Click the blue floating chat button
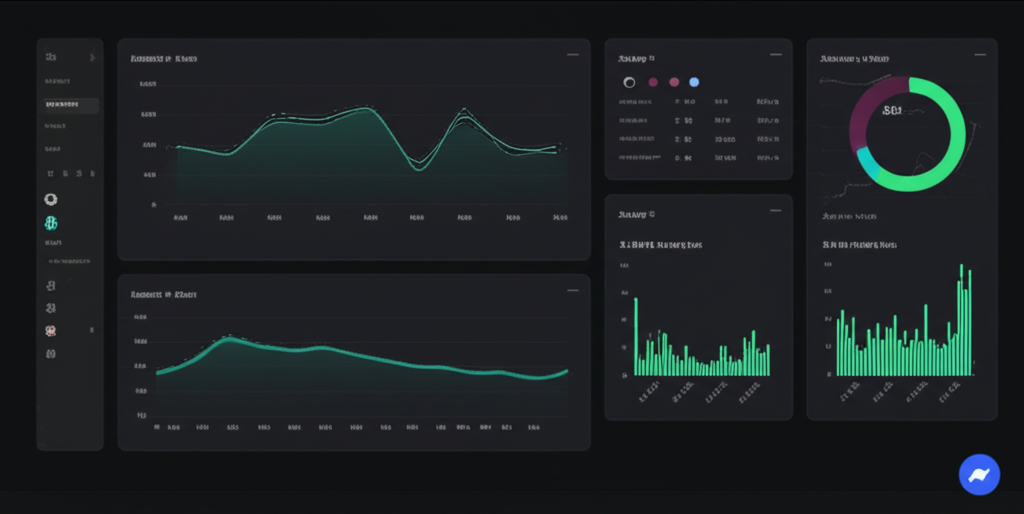This screenshot has width=1024, height=514. 979,474
